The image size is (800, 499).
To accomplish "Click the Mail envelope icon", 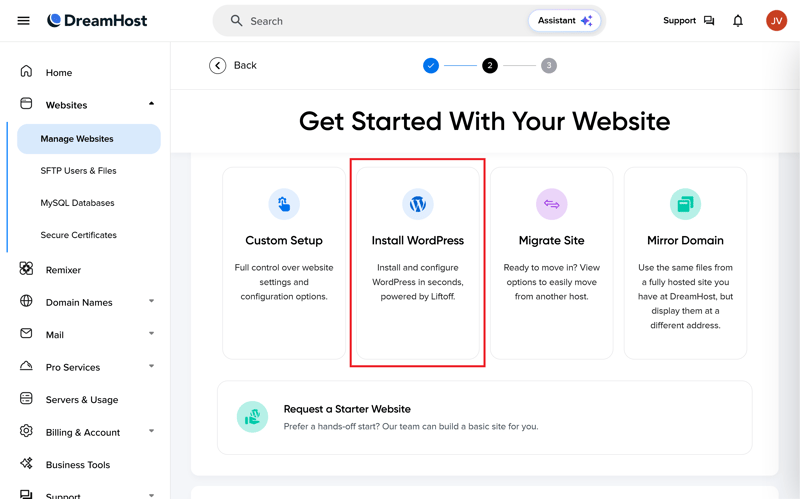I will coord(26,333).
